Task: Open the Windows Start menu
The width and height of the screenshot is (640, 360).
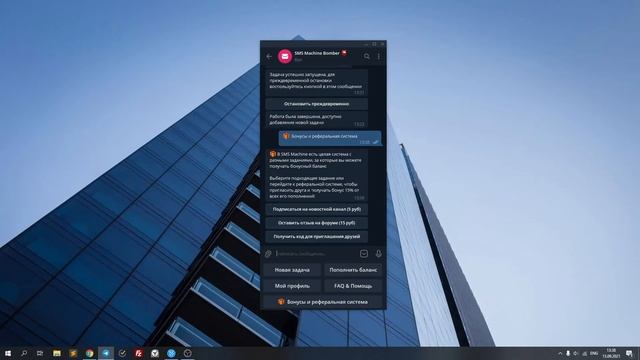Action: pyautogui.click(x=8, y=353)
